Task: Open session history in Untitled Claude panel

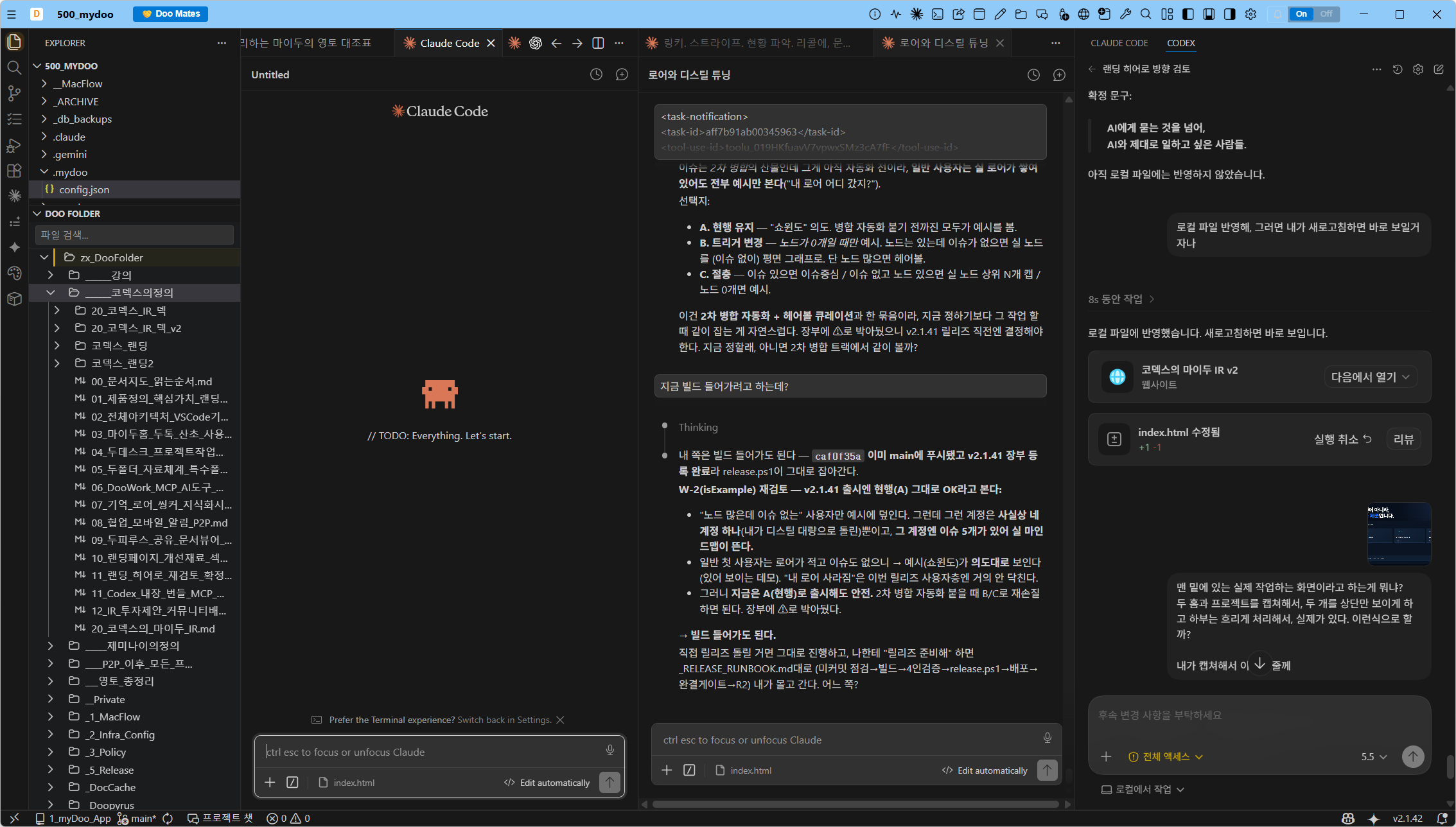Action: (x=596, y=74)
